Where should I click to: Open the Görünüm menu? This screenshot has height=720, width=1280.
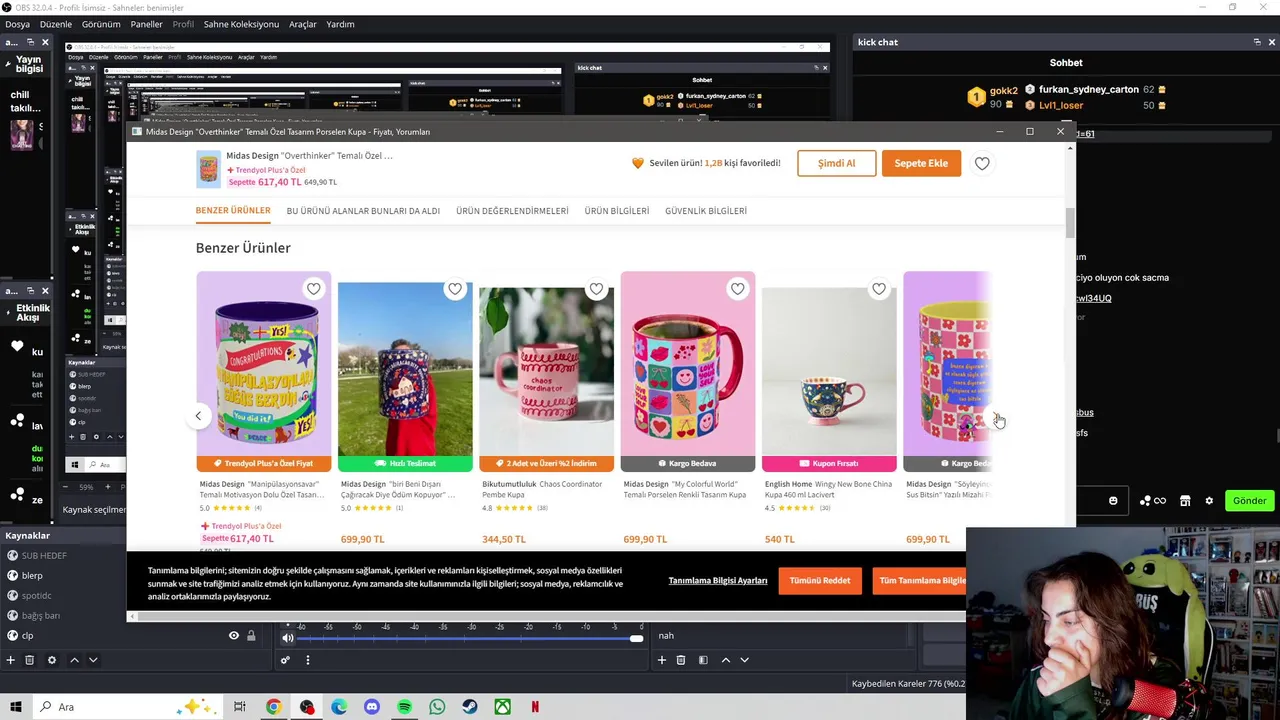tap(101, 24)
